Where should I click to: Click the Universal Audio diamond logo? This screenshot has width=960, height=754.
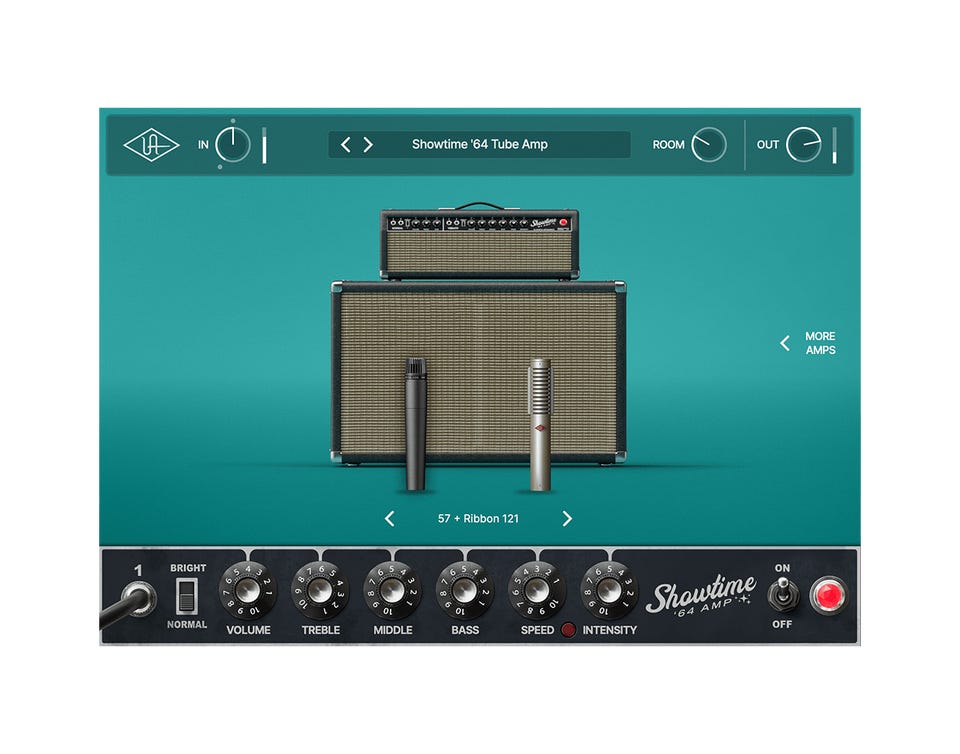click(151, 145)
